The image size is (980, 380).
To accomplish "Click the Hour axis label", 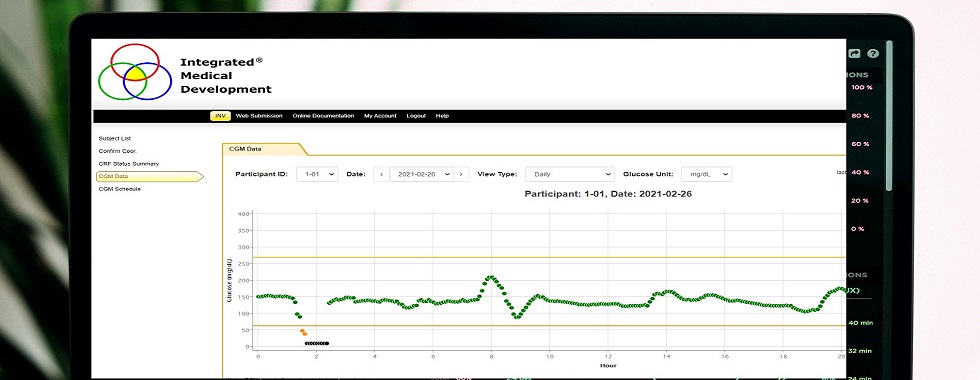I will coord(608,366).
